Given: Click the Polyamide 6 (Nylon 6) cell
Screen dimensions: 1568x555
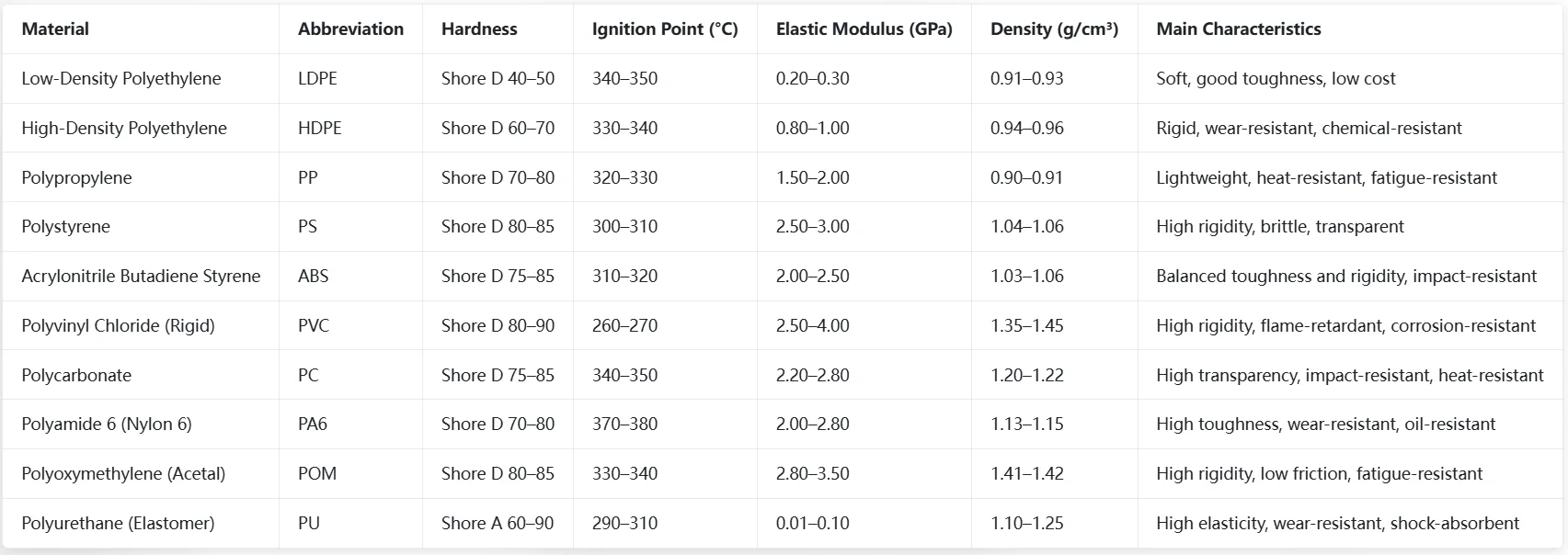Looking at the screenshot, I should pos(107,425).
